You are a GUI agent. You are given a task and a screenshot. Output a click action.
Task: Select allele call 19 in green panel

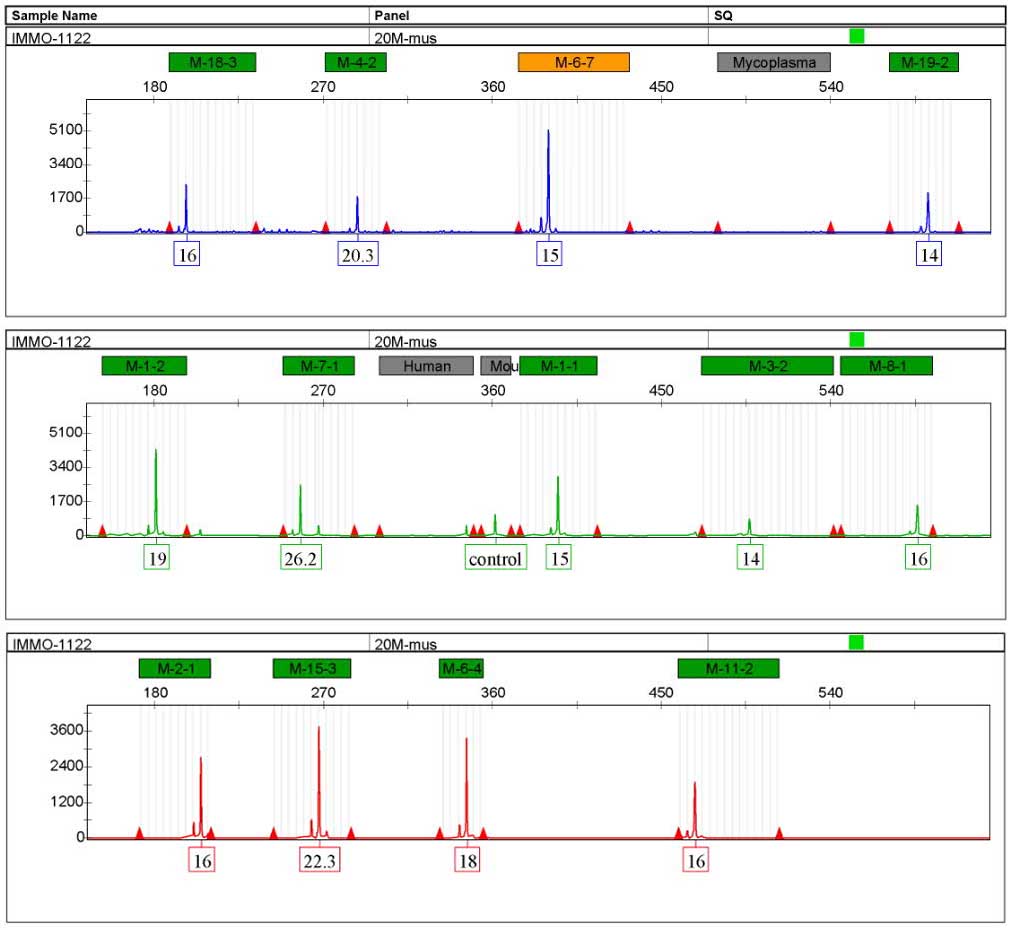pyautogui.click(x=157, y=557)
